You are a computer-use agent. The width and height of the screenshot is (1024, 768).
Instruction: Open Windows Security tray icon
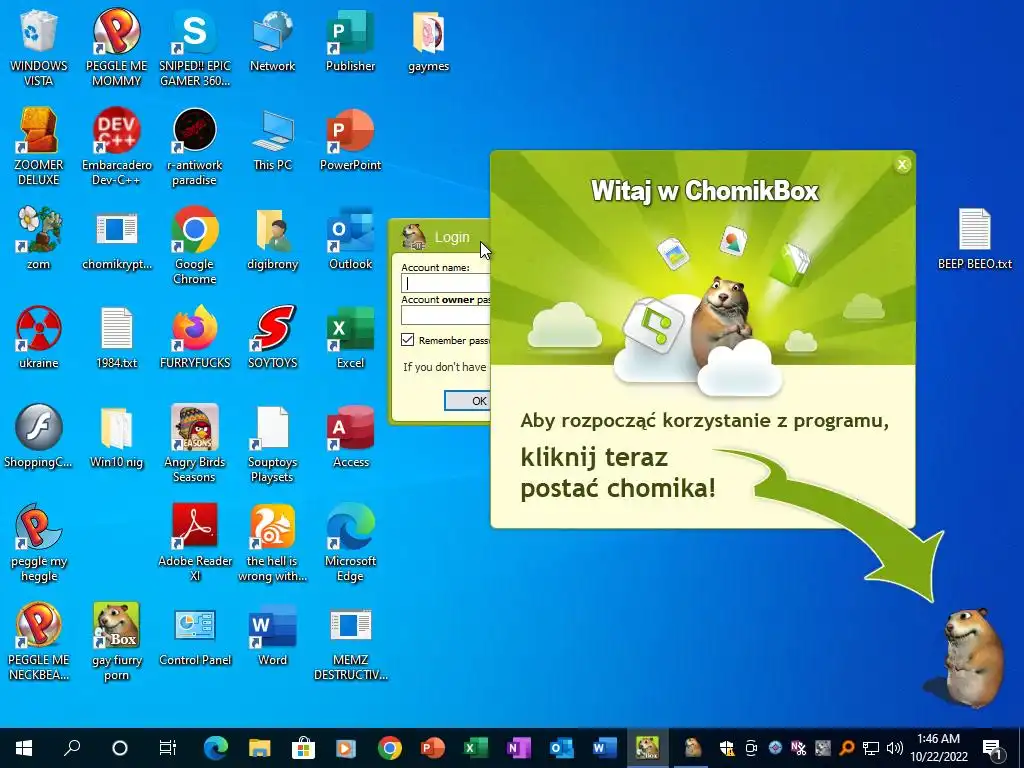tap(728, 748)
